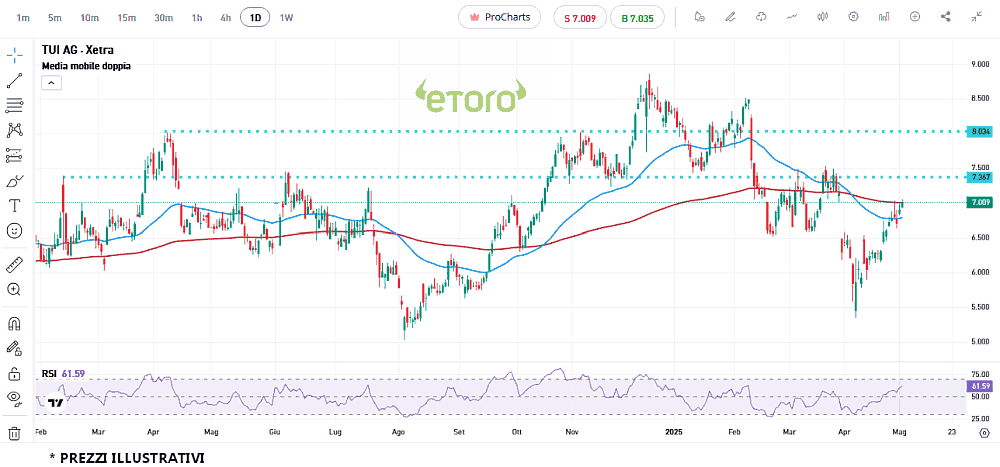Click the trash remove drawings icon
Screen dimensions: 1000x467
coord(14,433)
